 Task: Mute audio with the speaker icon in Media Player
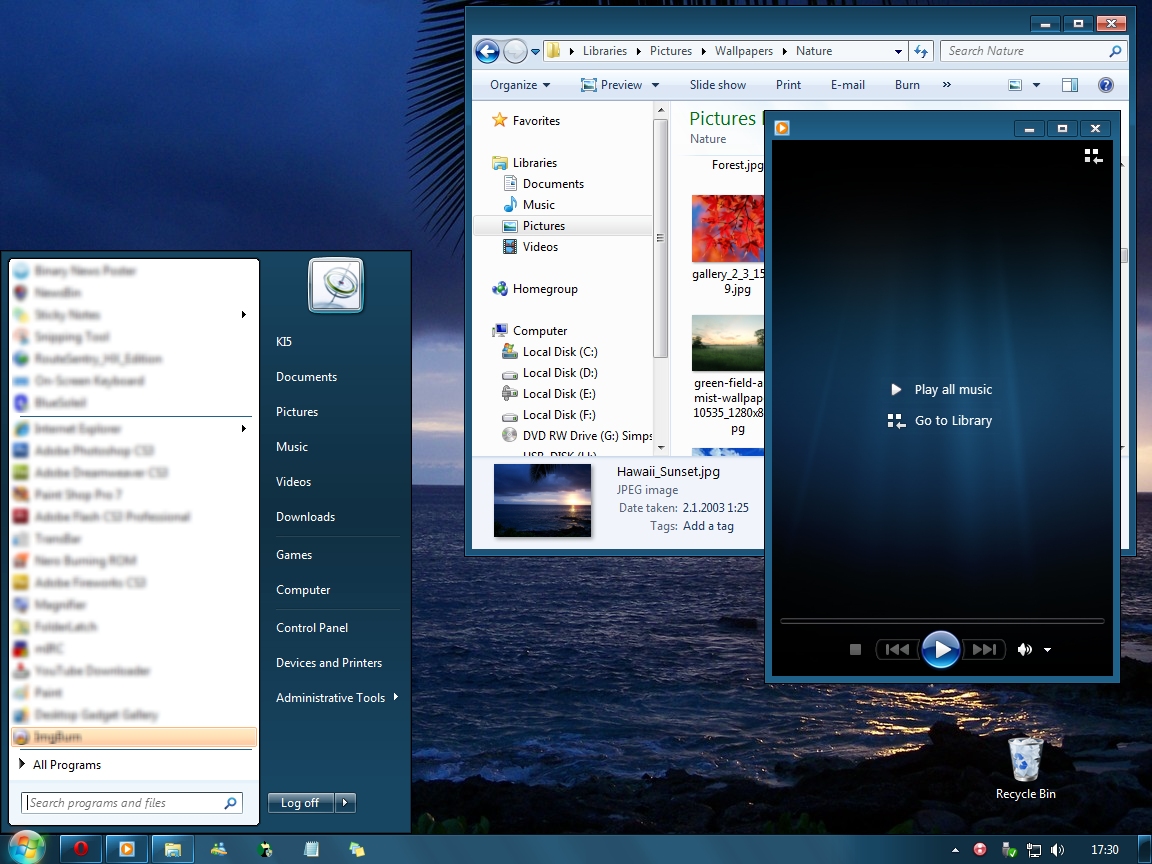[1024, 649]
